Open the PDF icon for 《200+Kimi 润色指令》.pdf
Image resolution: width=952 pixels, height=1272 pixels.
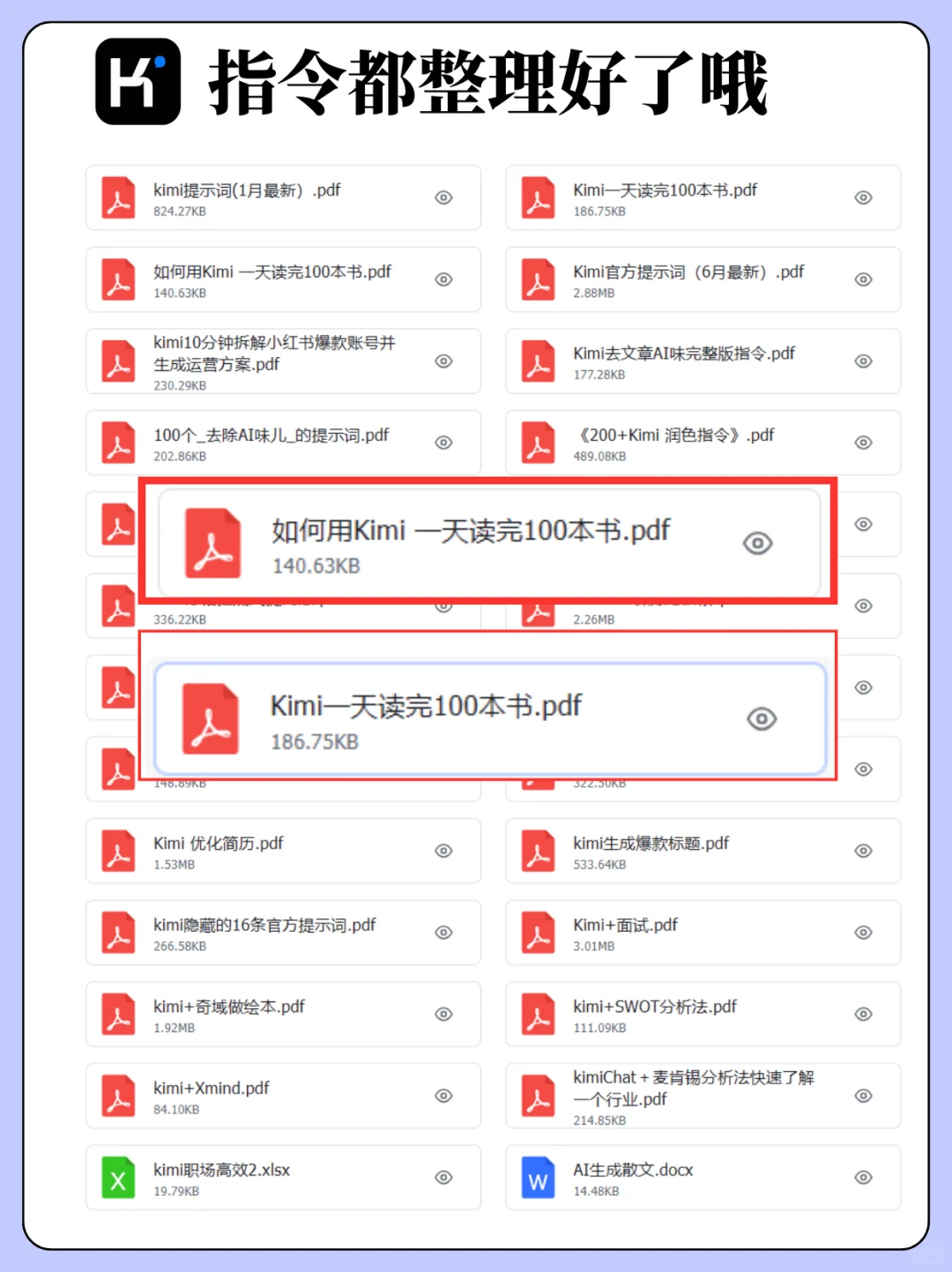(x=538, y=443)
